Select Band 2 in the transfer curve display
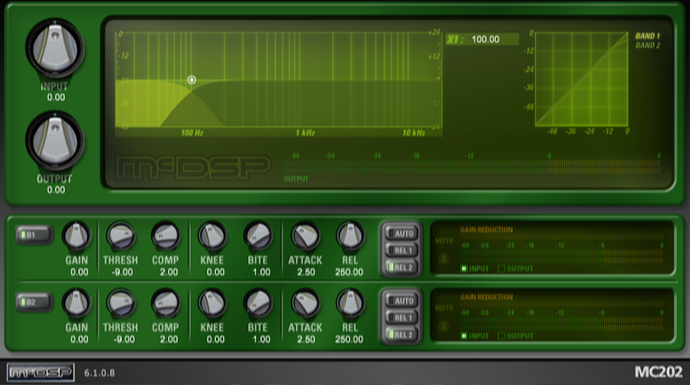The width and height of the screenshot is (690, 385). pos(647,45)
